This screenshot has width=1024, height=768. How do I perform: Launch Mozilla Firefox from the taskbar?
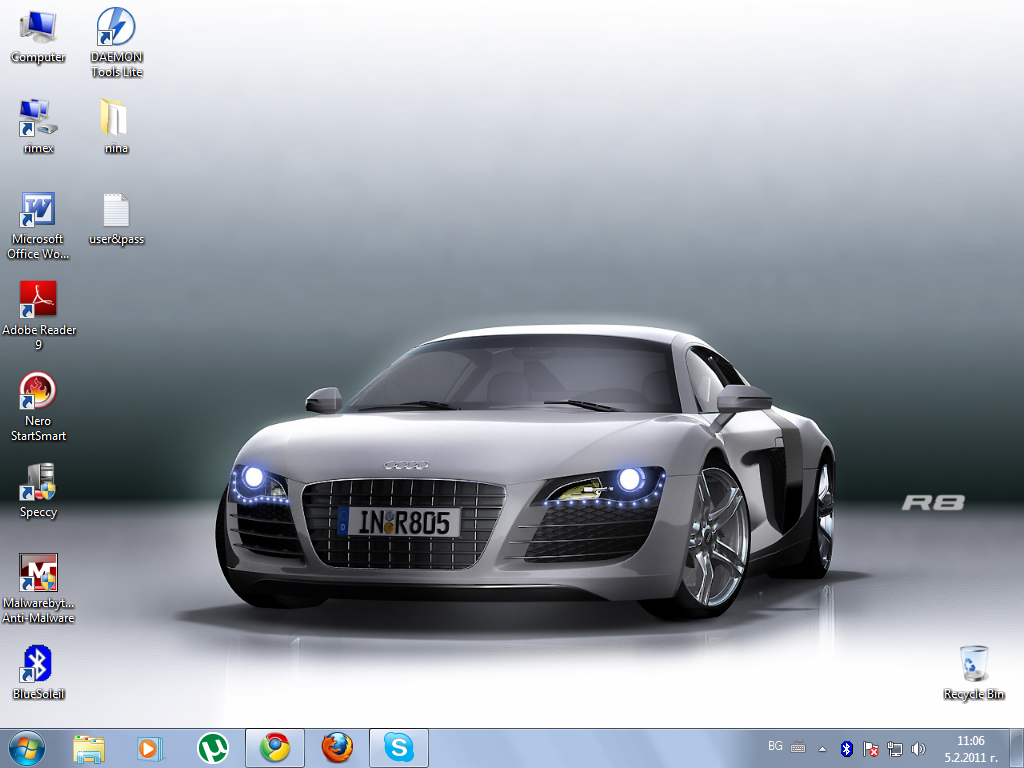click(337, 748)
